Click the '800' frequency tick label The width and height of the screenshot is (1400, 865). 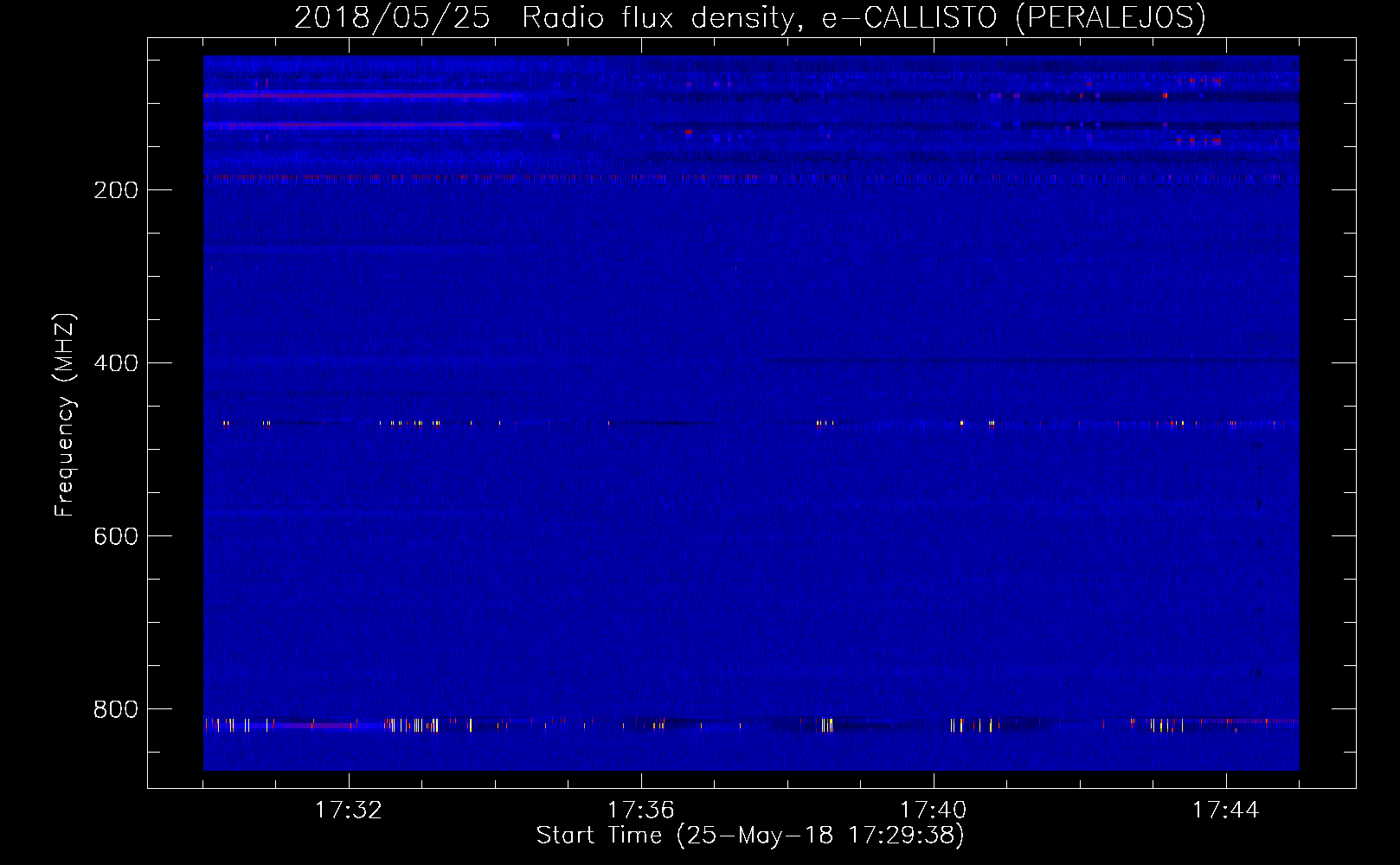[116, 709]
